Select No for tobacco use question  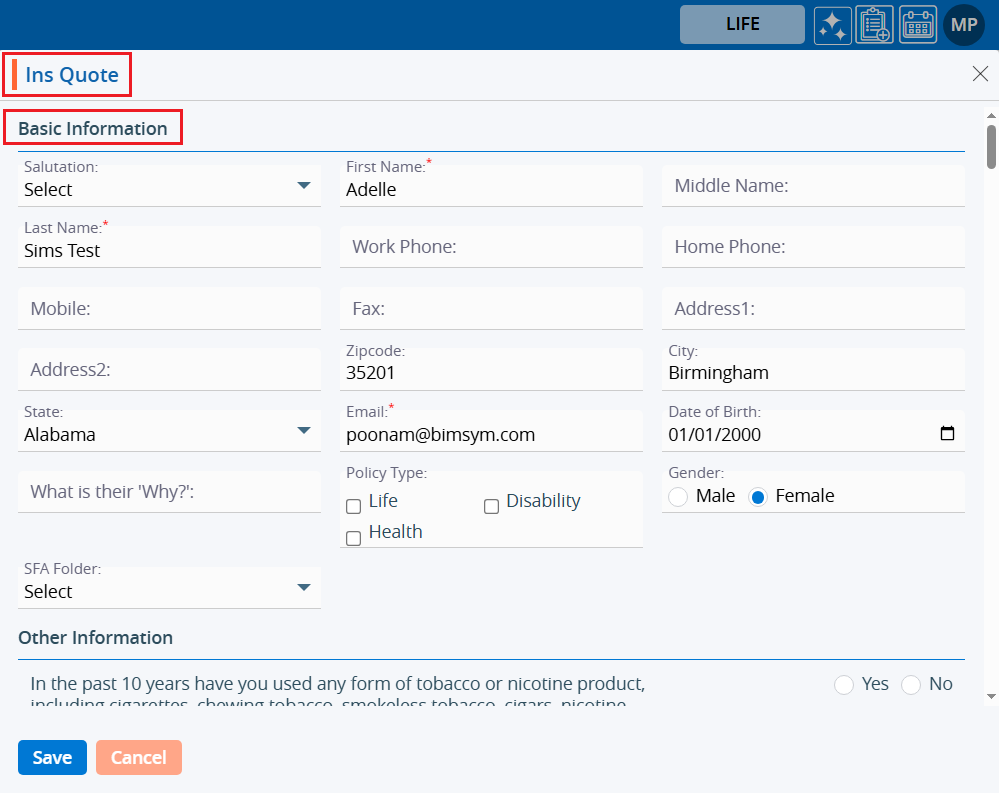[911, 684]
